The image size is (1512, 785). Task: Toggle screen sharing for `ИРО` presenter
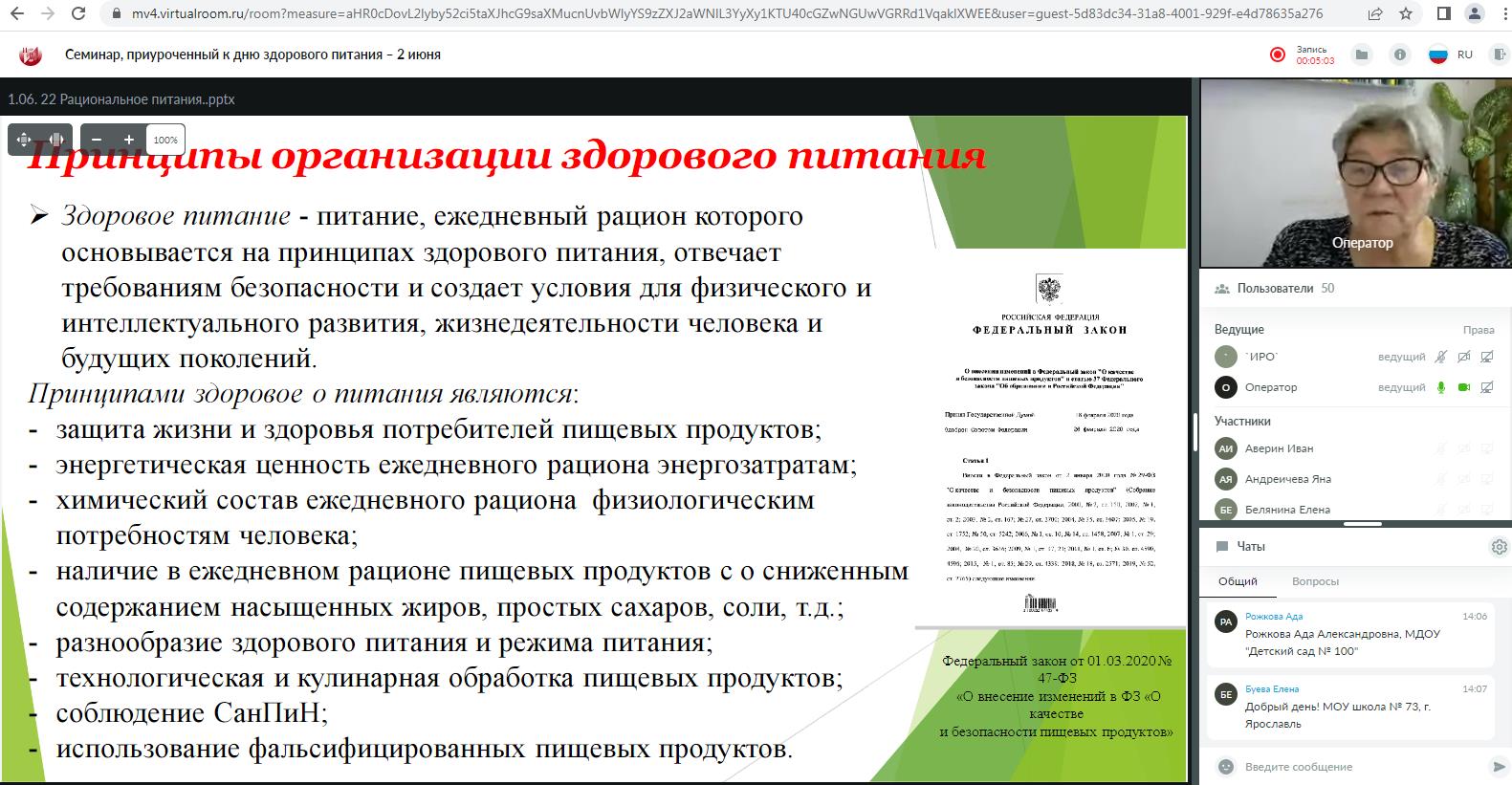1487,357
